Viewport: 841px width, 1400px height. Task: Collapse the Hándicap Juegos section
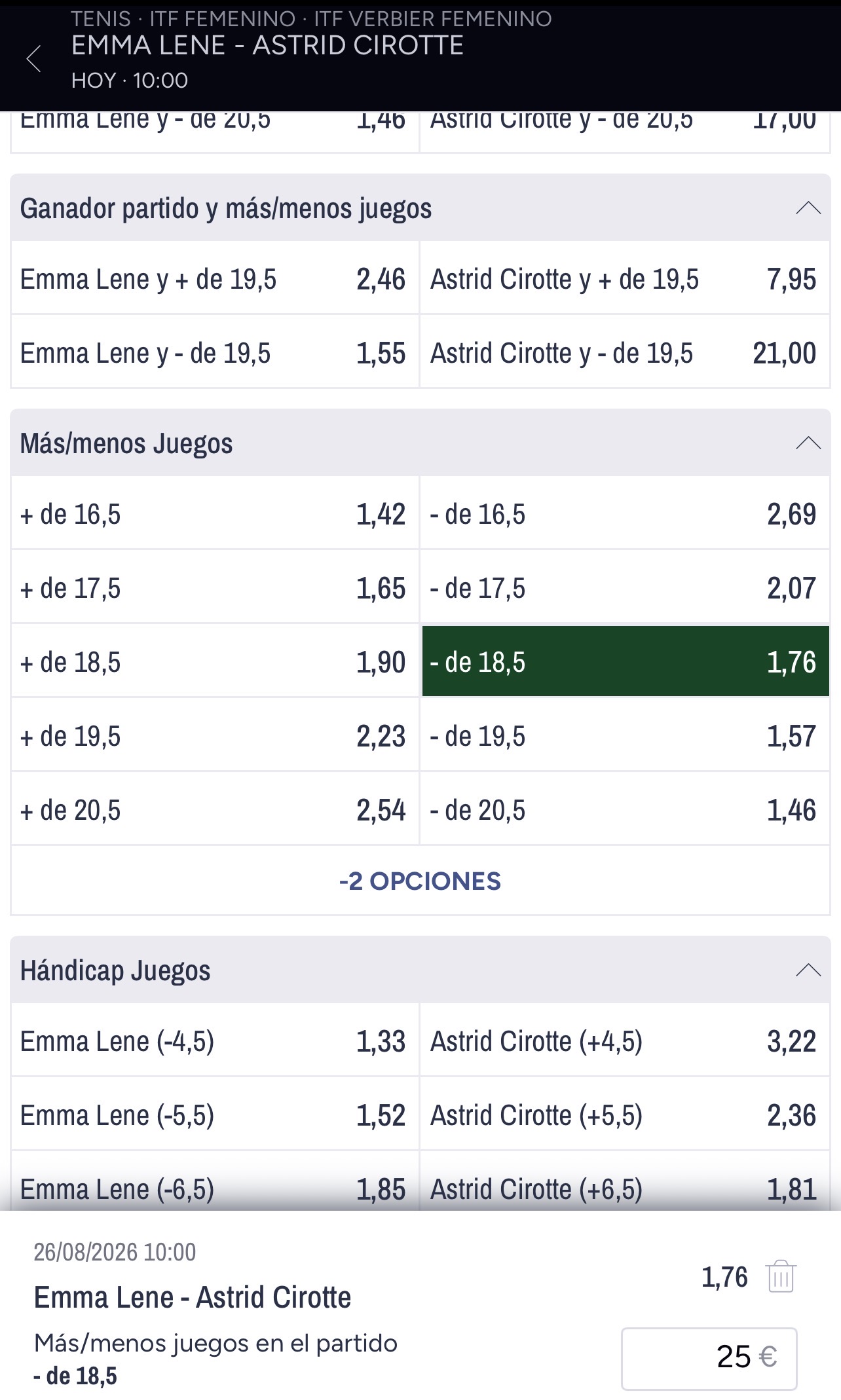(808, 970)
